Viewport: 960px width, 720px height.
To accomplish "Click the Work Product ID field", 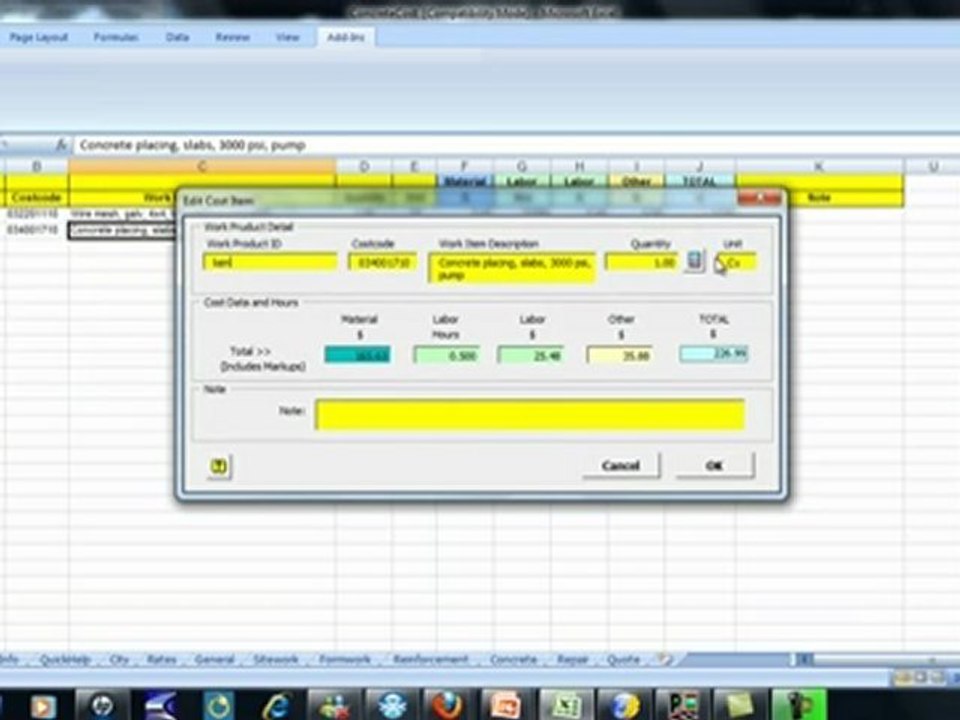I will tap(269, 262).
